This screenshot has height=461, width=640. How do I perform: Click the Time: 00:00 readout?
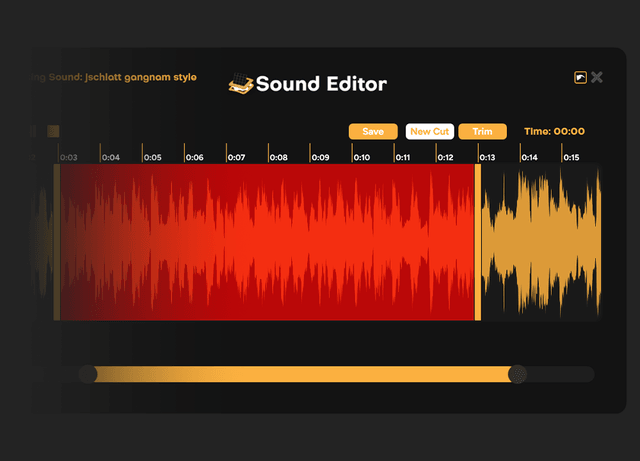coord(554,131)
